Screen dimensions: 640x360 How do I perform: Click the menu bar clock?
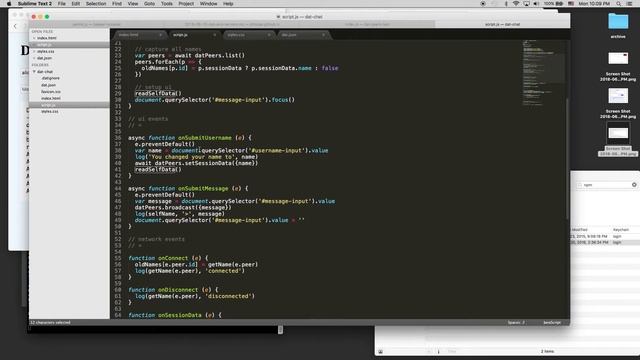[594, 4]
